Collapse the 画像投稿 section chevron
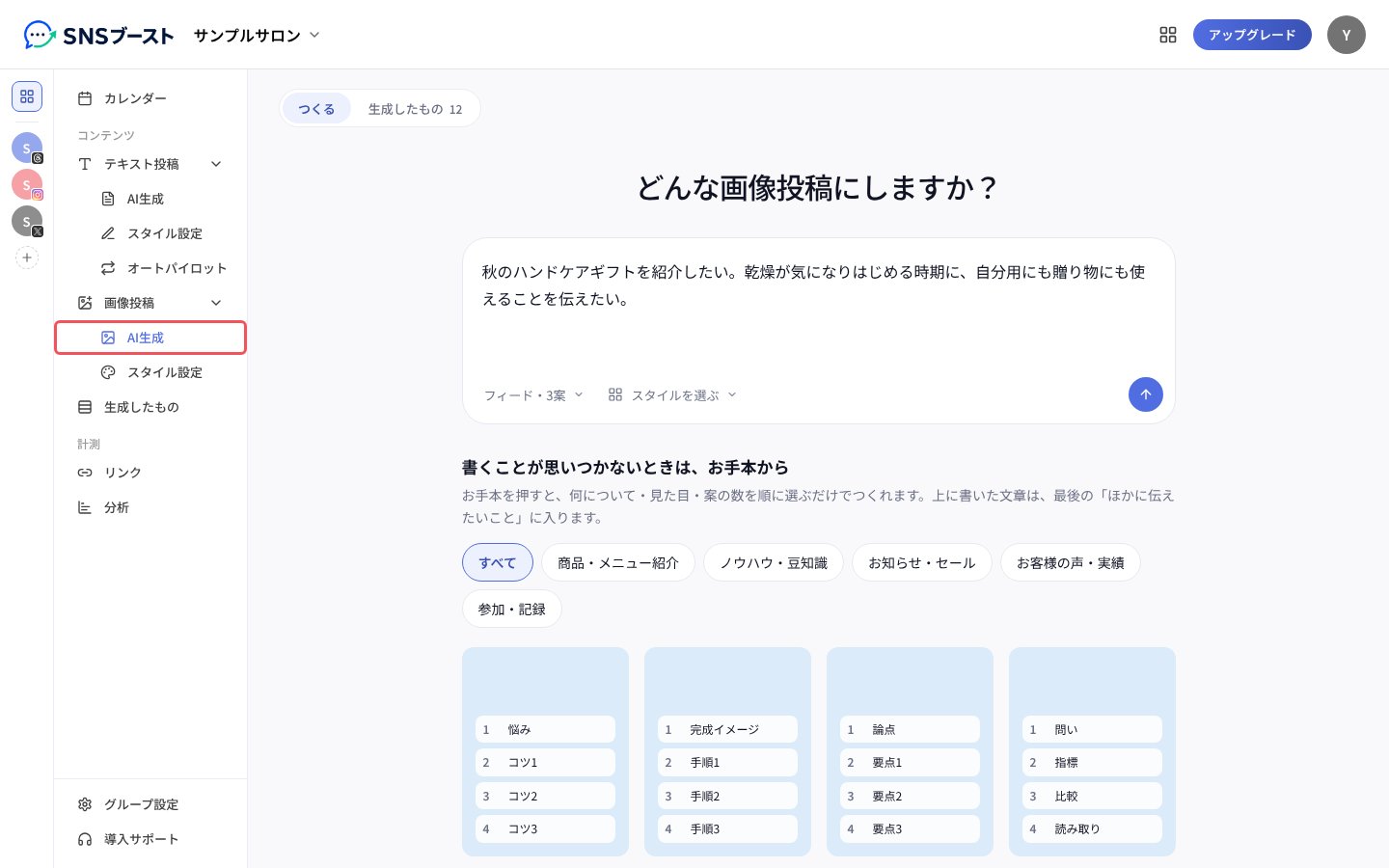The height and width of the screenshot is (868, 1389). click(216, 303)
